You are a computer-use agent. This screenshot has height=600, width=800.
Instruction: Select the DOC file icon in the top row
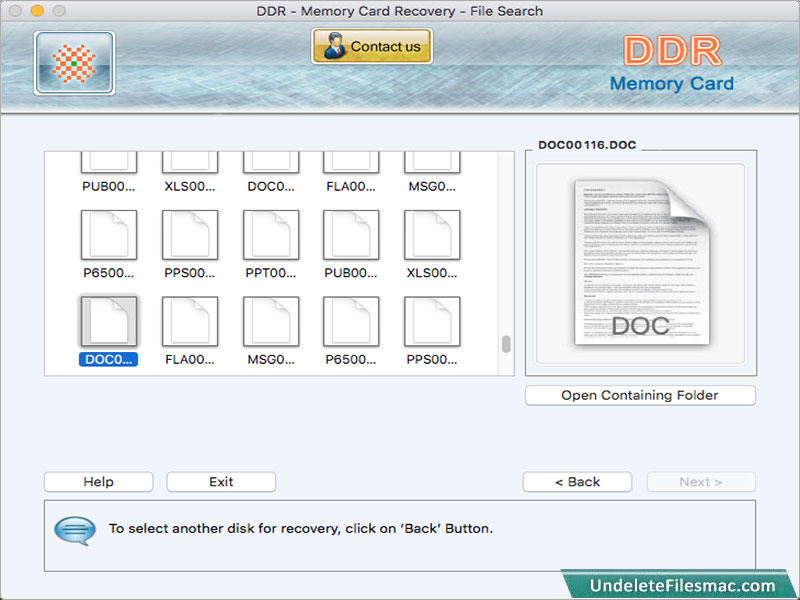[270, 160]
